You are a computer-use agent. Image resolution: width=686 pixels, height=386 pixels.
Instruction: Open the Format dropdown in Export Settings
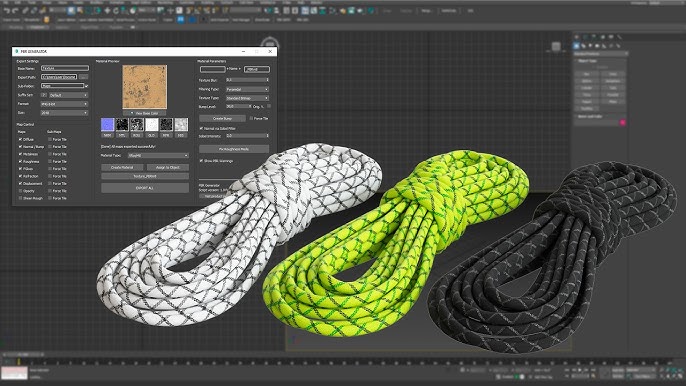(x=64, y=104)
